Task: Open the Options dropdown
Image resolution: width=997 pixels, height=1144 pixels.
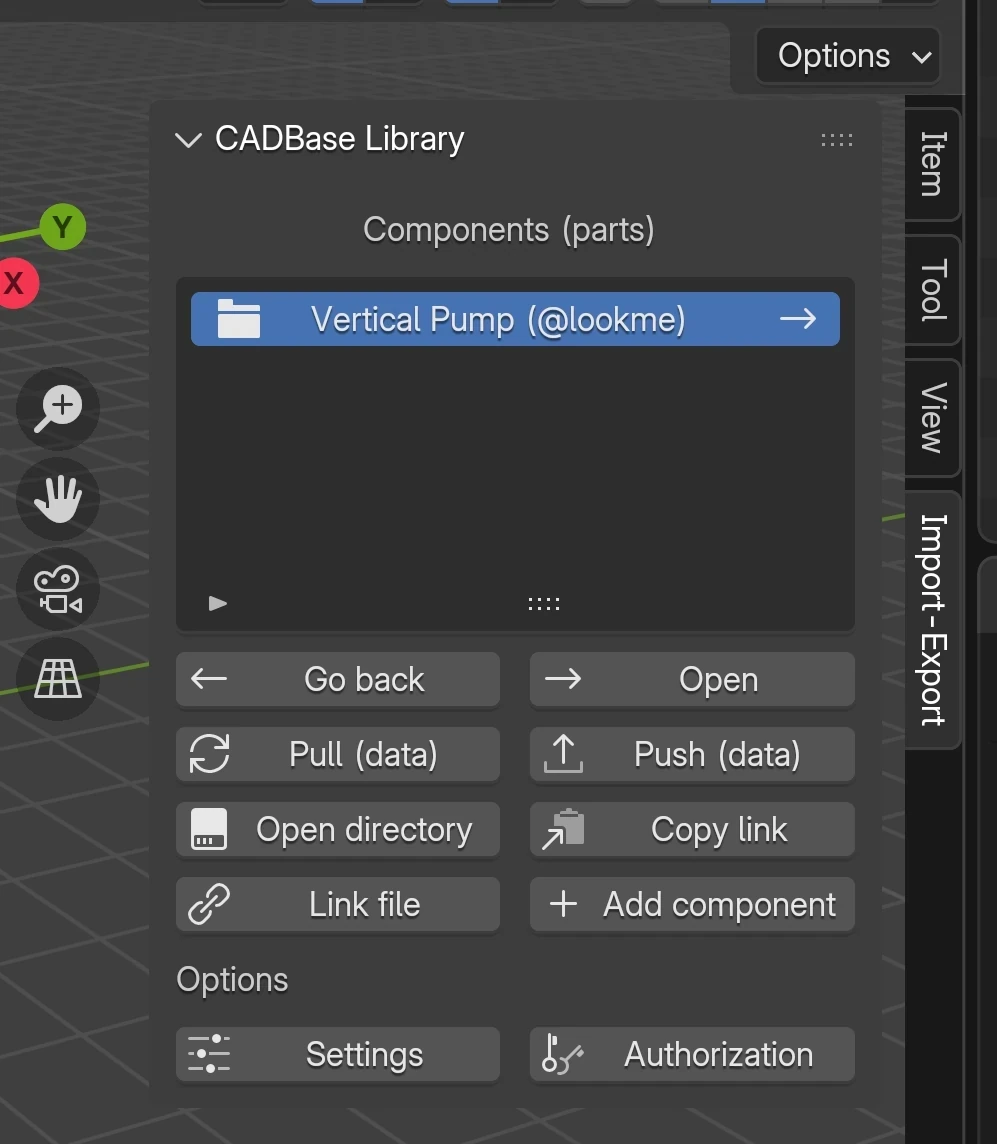Action: point(847,55)
